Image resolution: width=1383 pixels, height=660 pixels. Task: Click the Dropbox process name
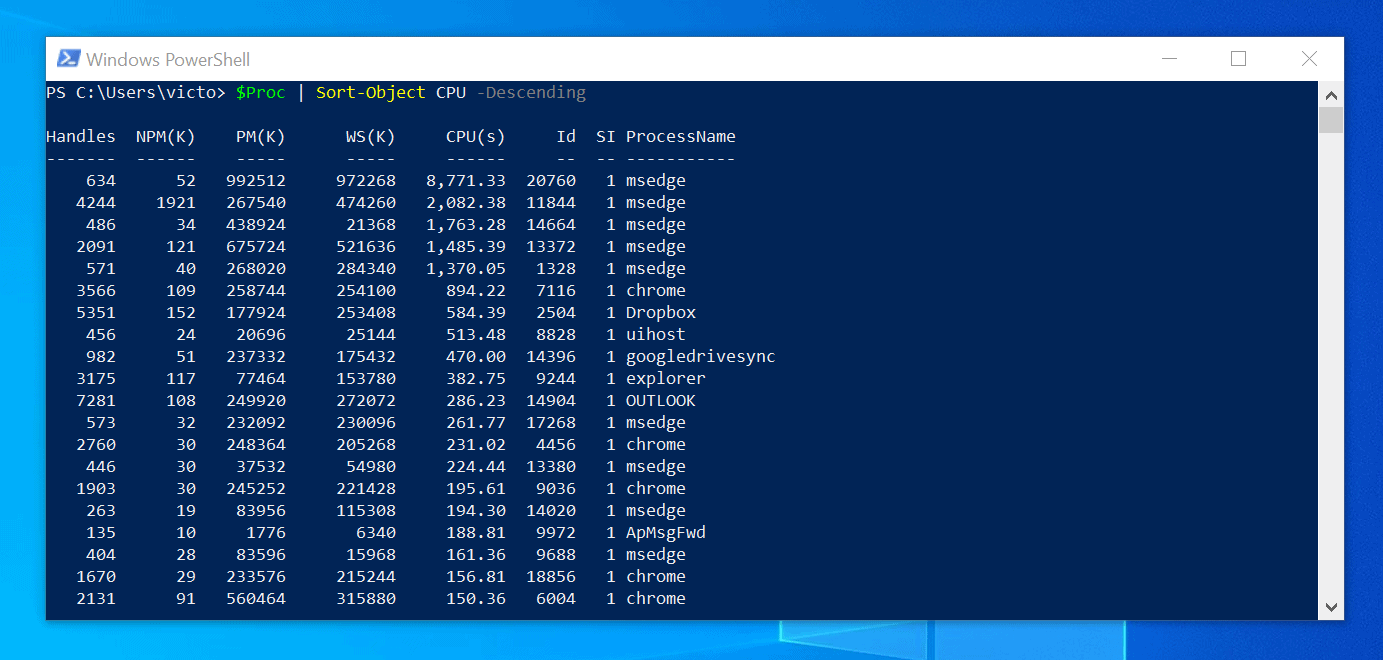click(661, 313)
